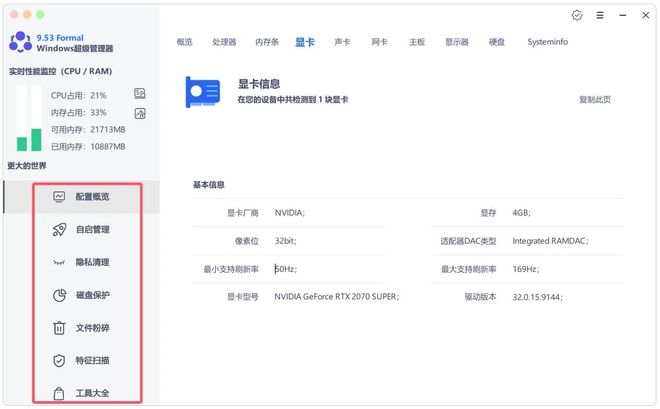Click the 可用内存: 21713MB readout
The image size is (660, 409).
tap(88, 130)
